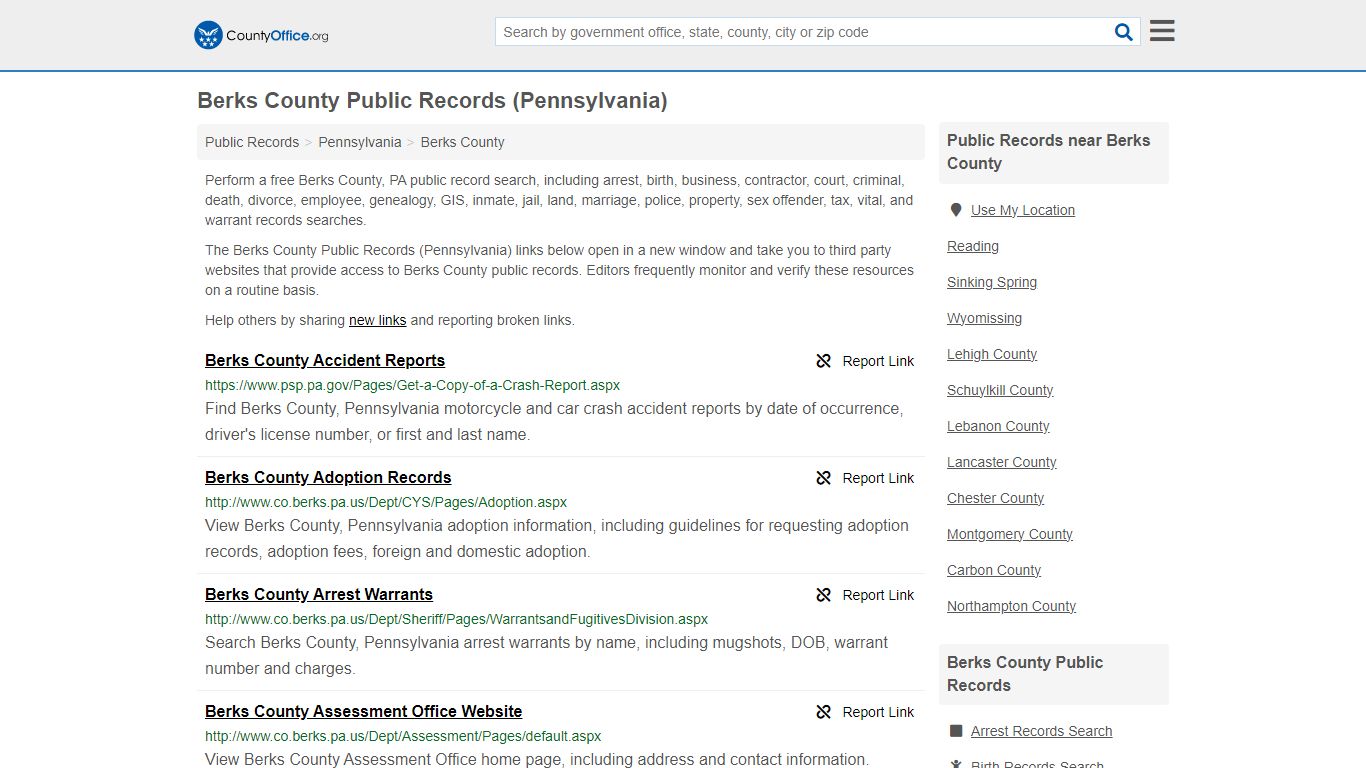Open Carbon County link

pos(994,570)
